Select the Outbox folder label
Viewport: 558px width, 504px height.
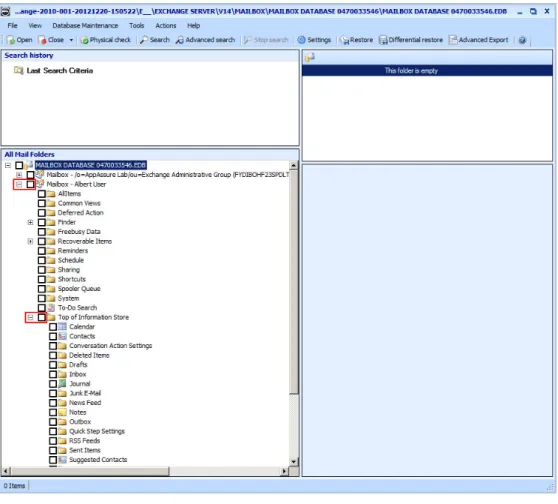[80, 422]
